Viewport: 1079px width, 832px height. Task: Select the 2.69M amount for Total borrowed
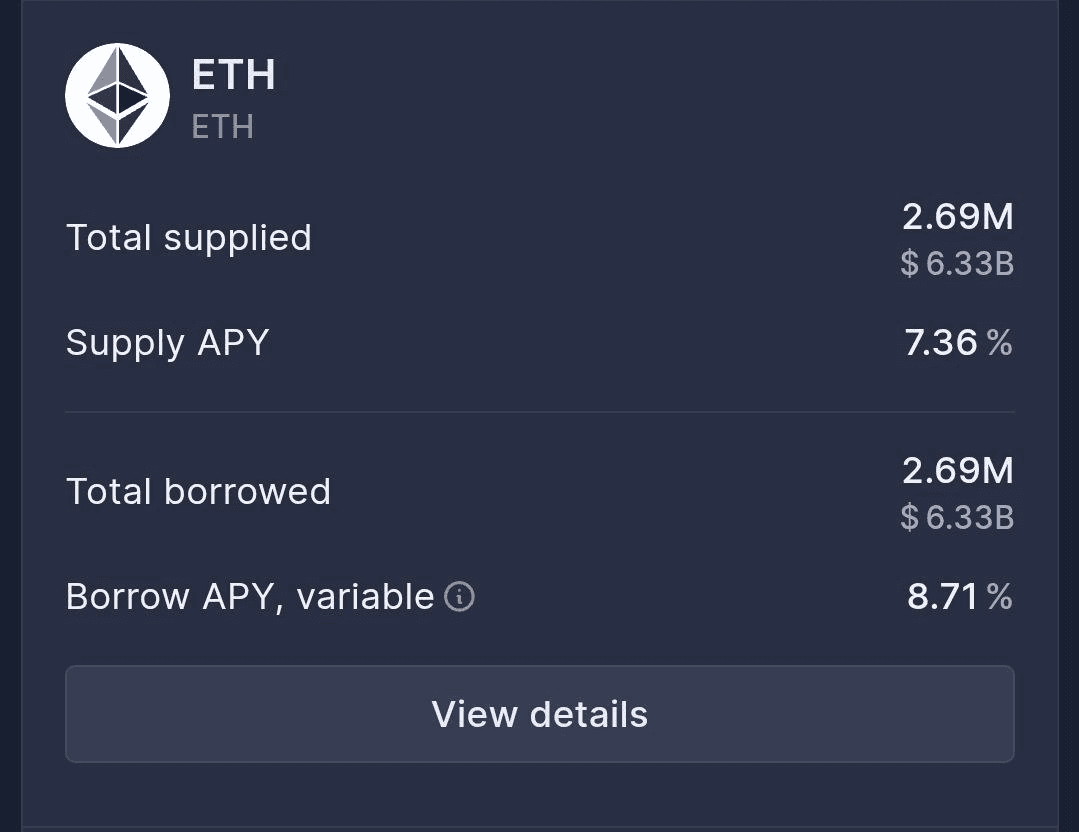(957, 470)
